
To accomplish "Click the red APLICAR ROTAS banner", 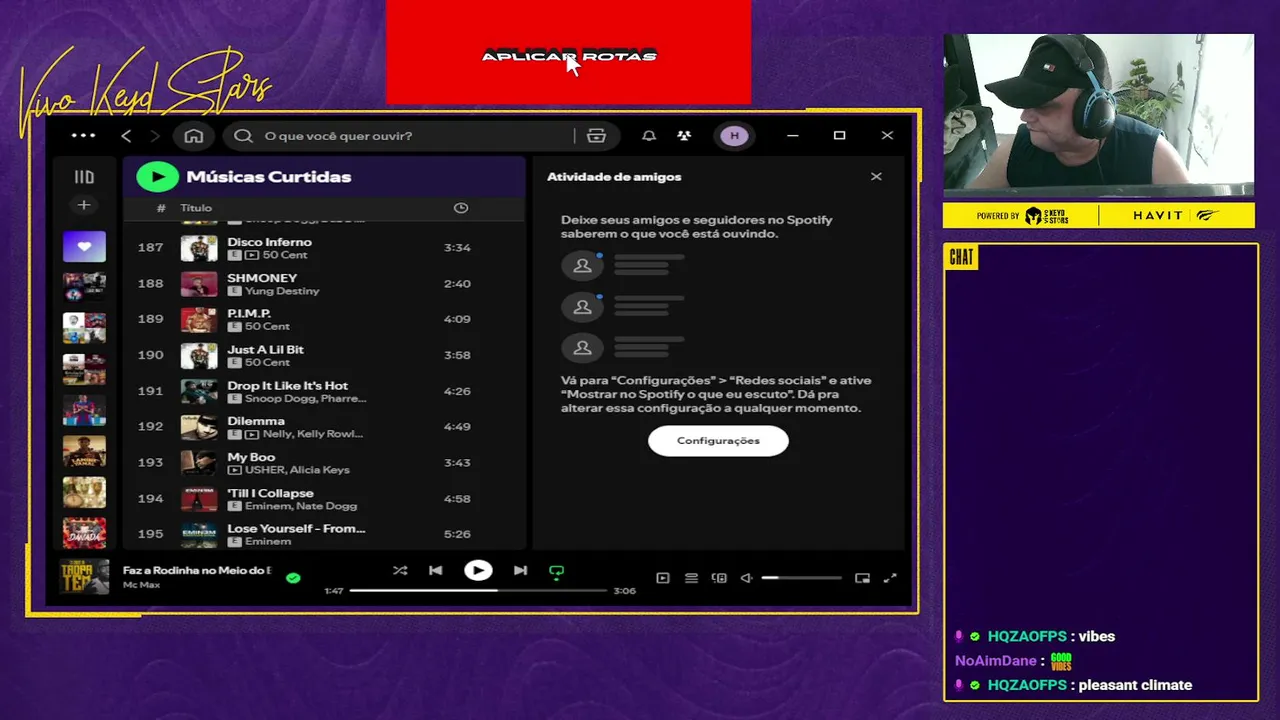I will pyautogui.click(x=568, y=52).
